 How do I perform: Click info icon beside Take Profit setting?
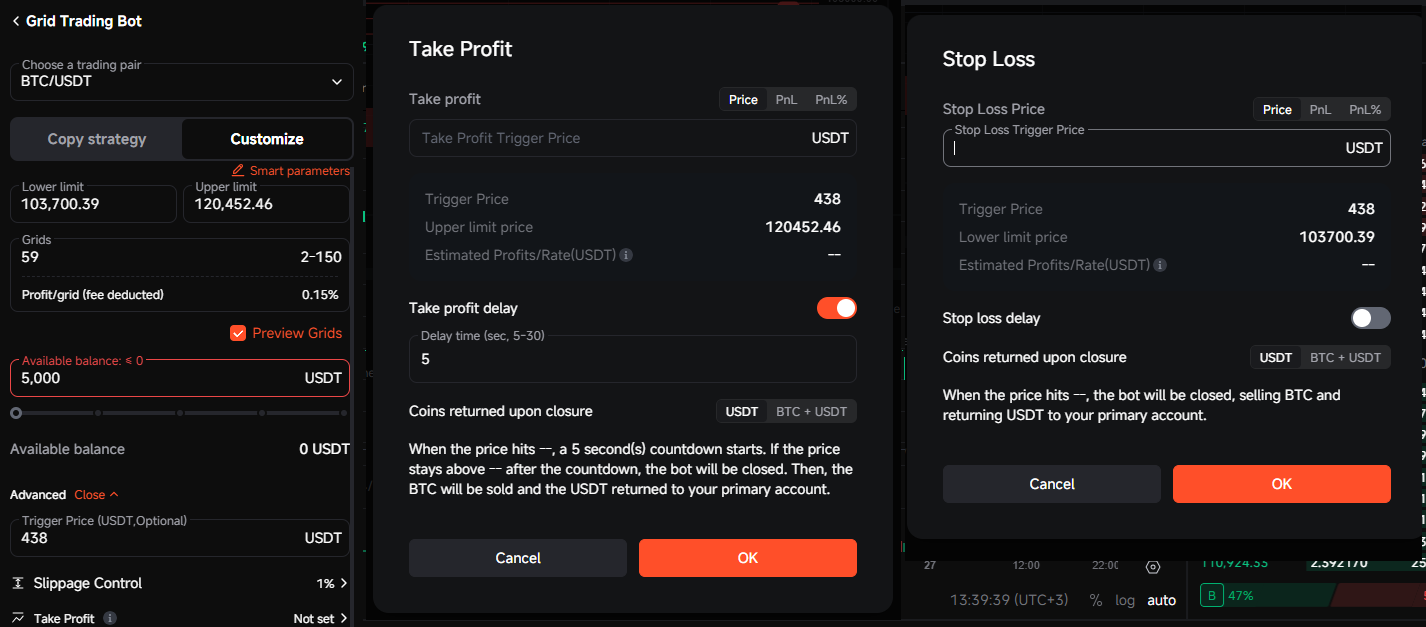click(x=110, y=618)
